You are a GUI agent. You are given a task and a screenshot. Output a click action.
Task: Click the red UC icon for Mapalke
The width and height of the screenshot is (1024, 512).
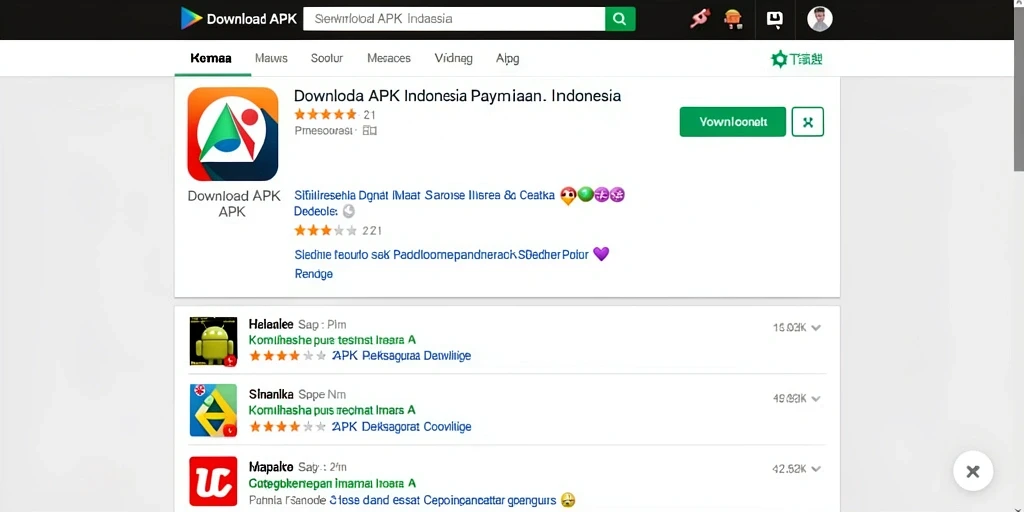pyautogui.click(x=213, y=482)
